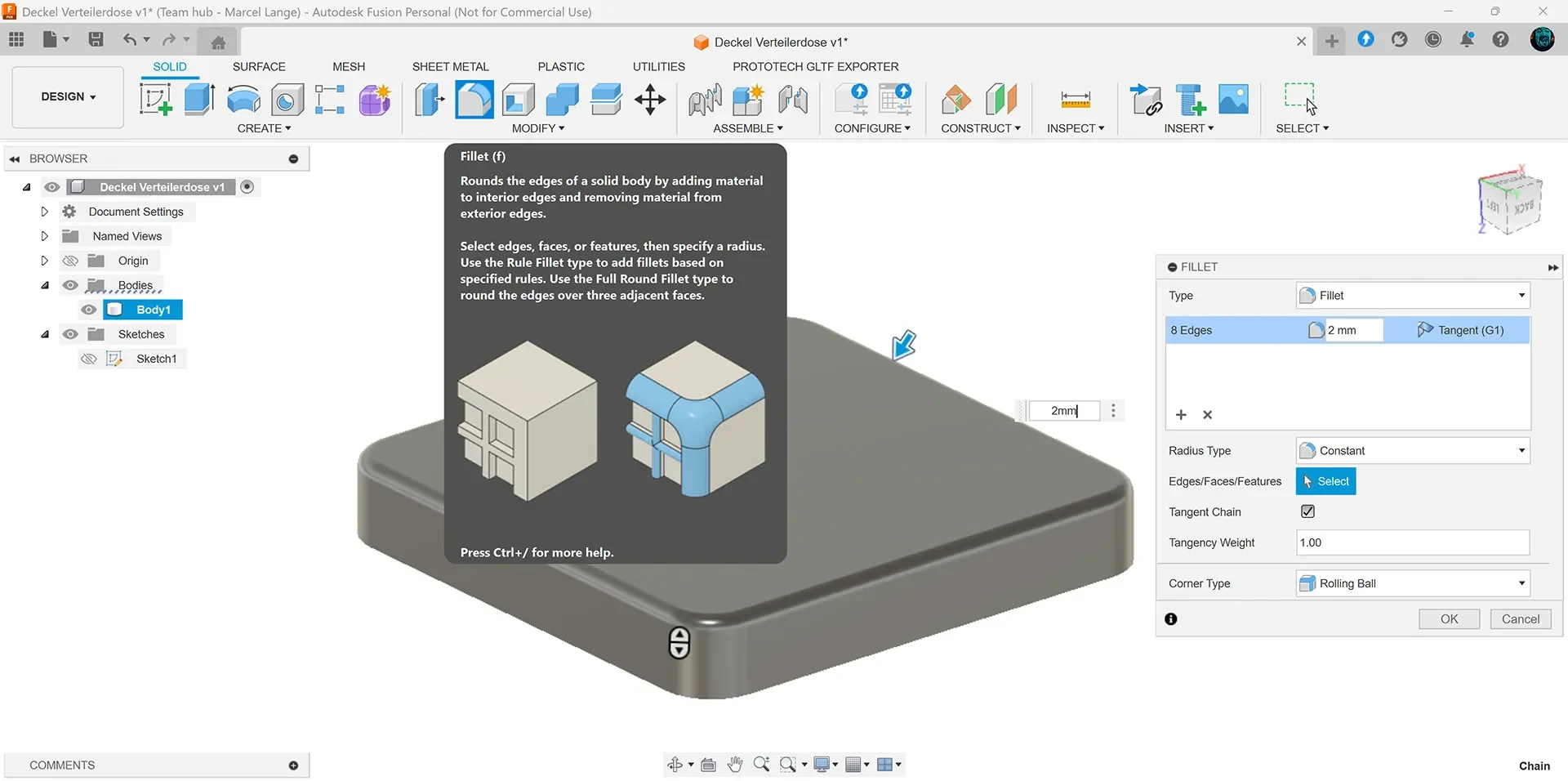Show Sketch1 using its eye icon
This screenshot has height=781, width=1568.
tap(89, 359)
